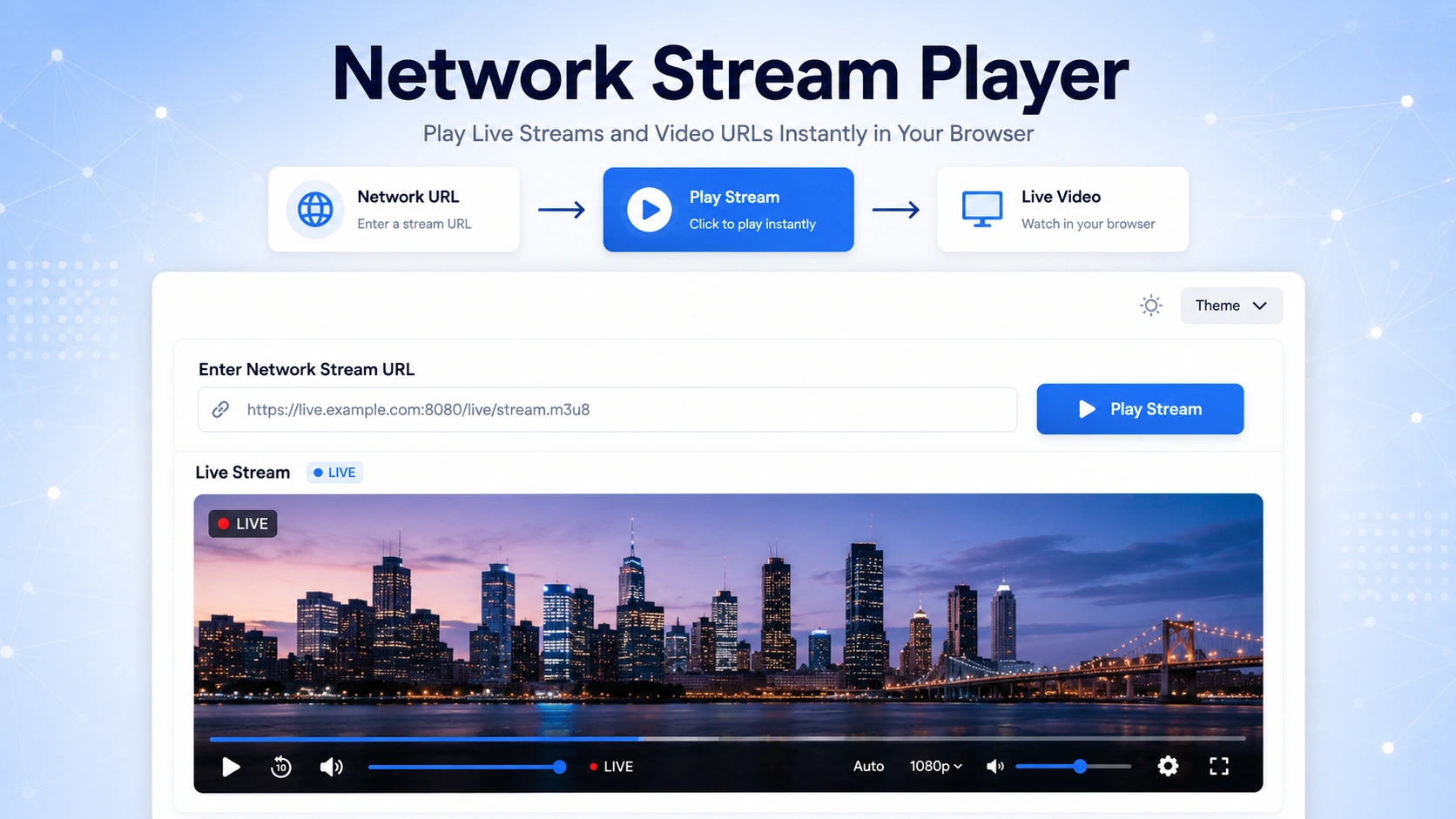Click the subtitle 'Play Live Streams and Video URLs'
This screenshot has height=819, width=1456.
599,133
